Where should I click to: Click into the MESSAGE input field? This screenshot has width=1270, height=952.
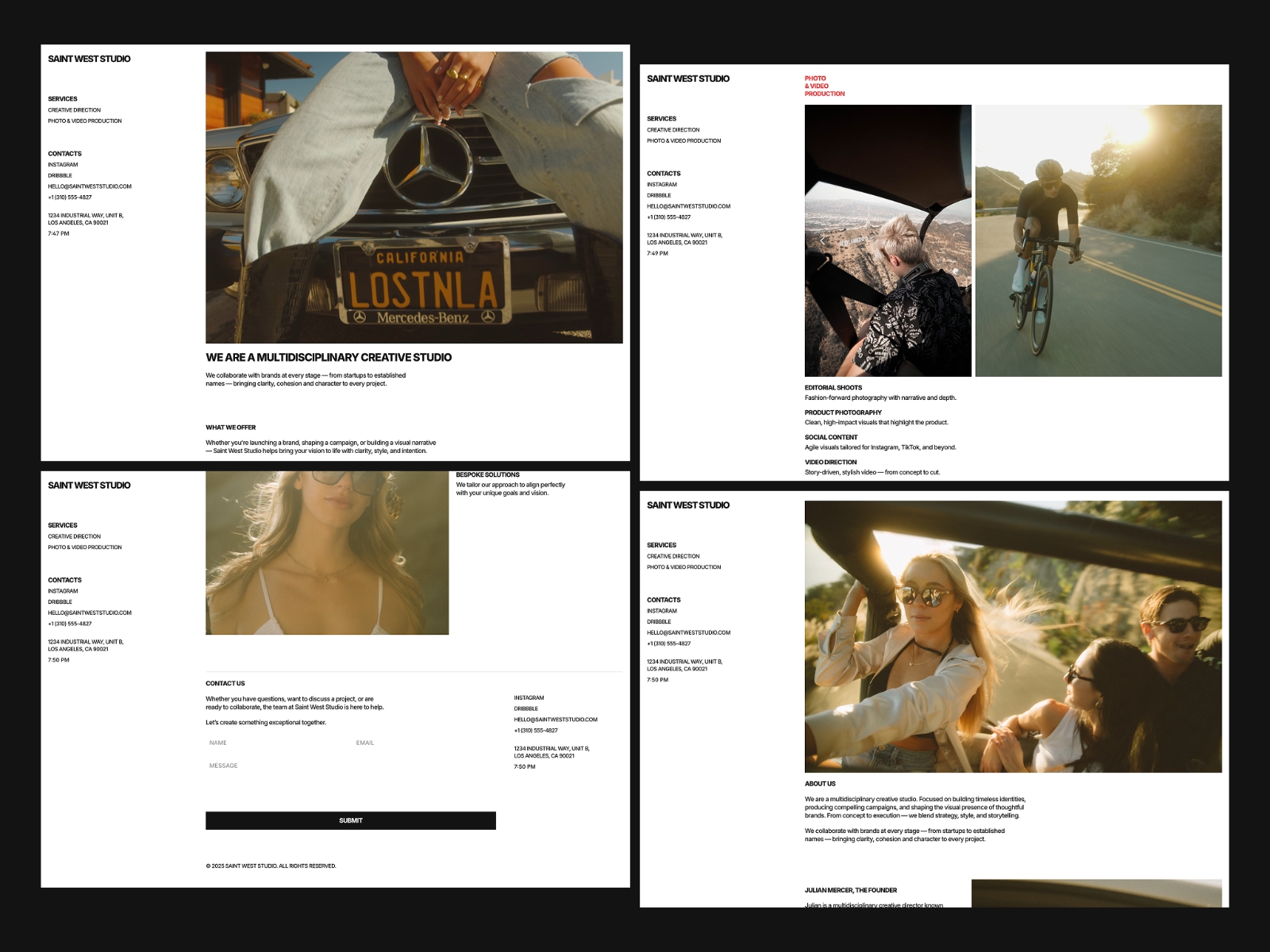[278, 765]
